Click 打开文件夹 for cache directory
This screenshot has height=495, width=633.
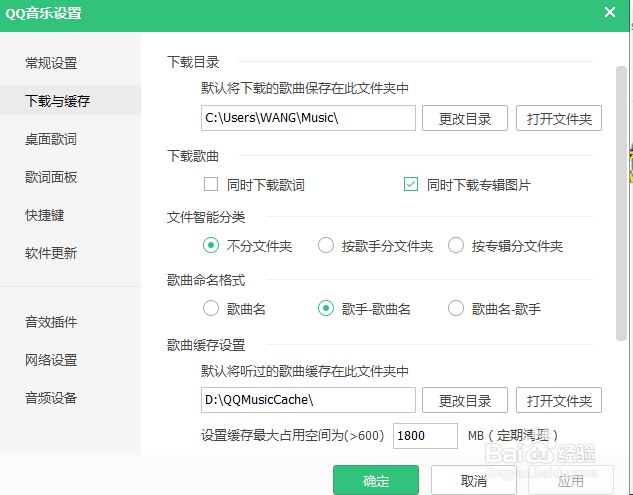[559, 400]
